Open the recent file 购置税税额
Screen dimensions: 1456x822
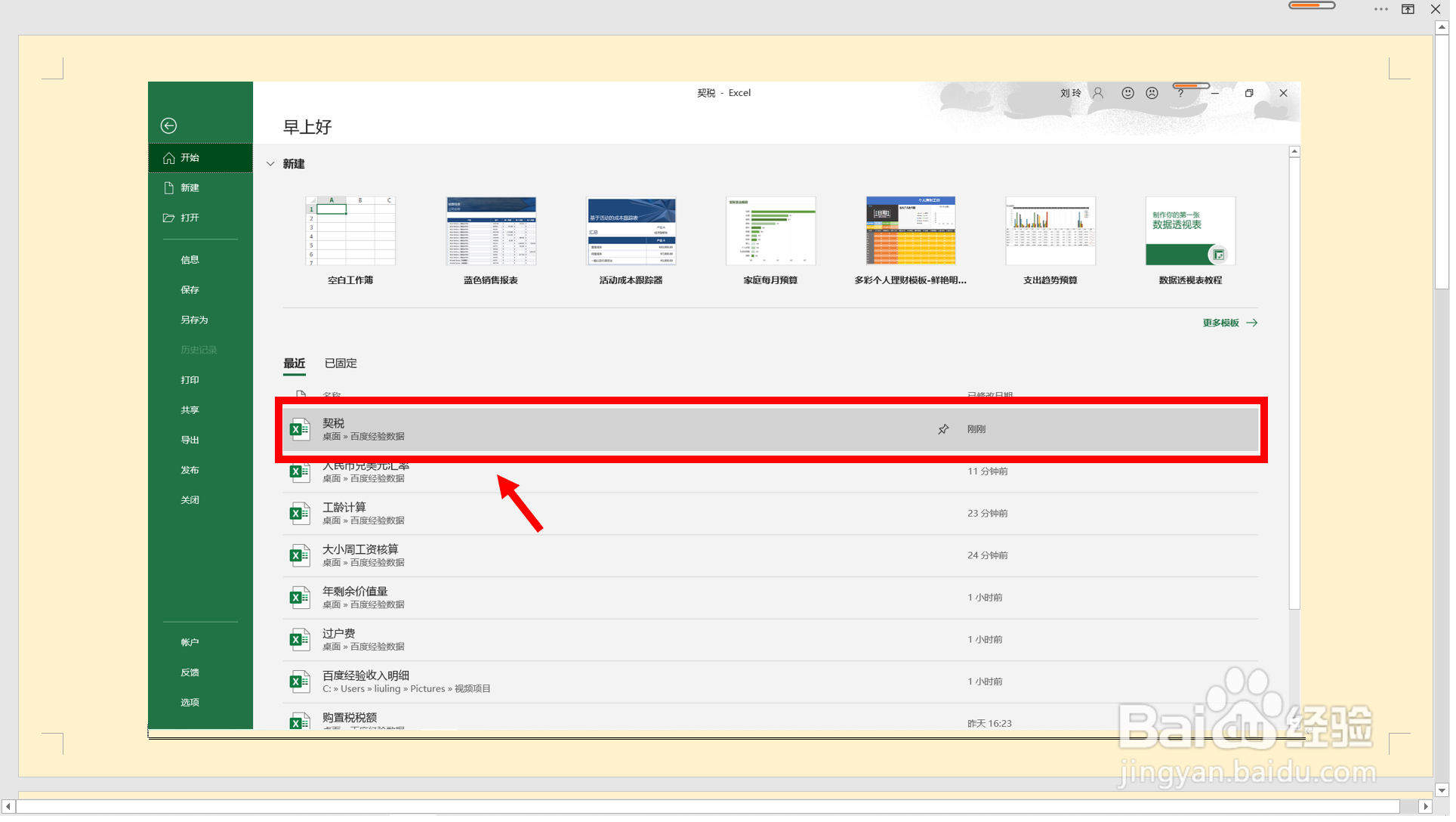click(x=773, y=722)
